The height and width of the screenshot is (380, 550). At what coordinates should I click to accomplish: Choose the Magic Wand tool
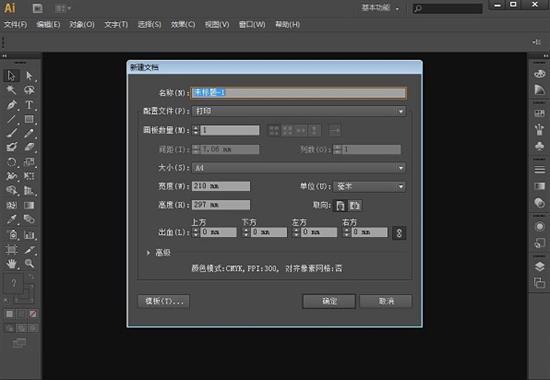click(x=11, y=90)
